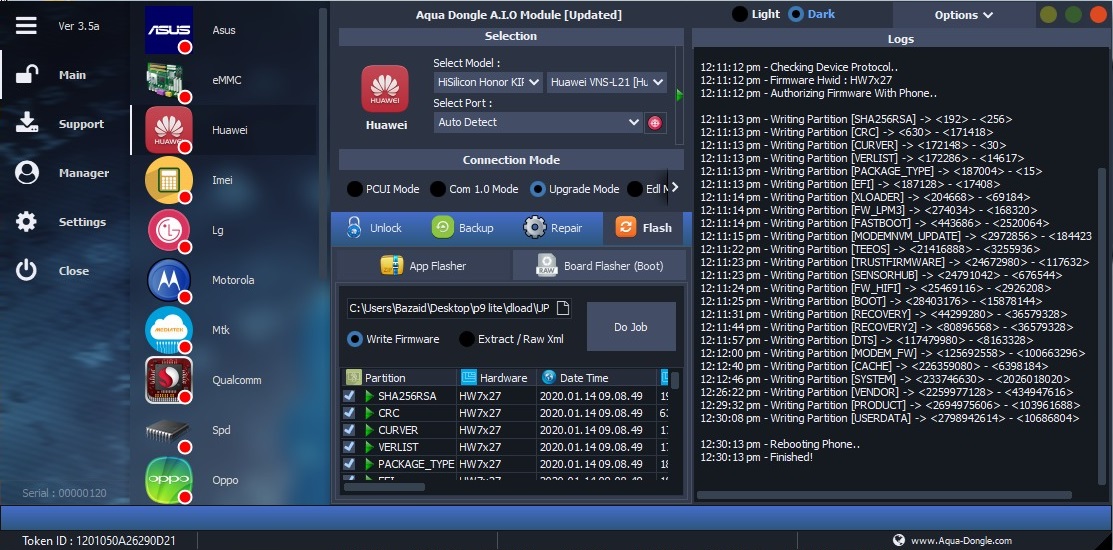The height and width of the screenshot is (550, 1113).
Task: Click the file browse icon beside path
Action: click(x=563, y=308)
